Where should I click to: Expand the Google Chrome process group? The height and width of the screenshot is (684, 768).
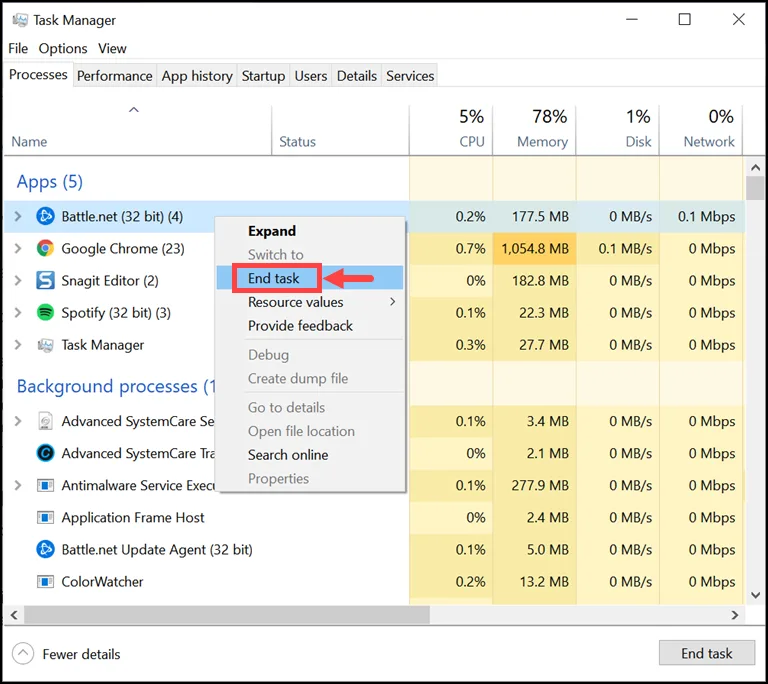pos(18,248)
